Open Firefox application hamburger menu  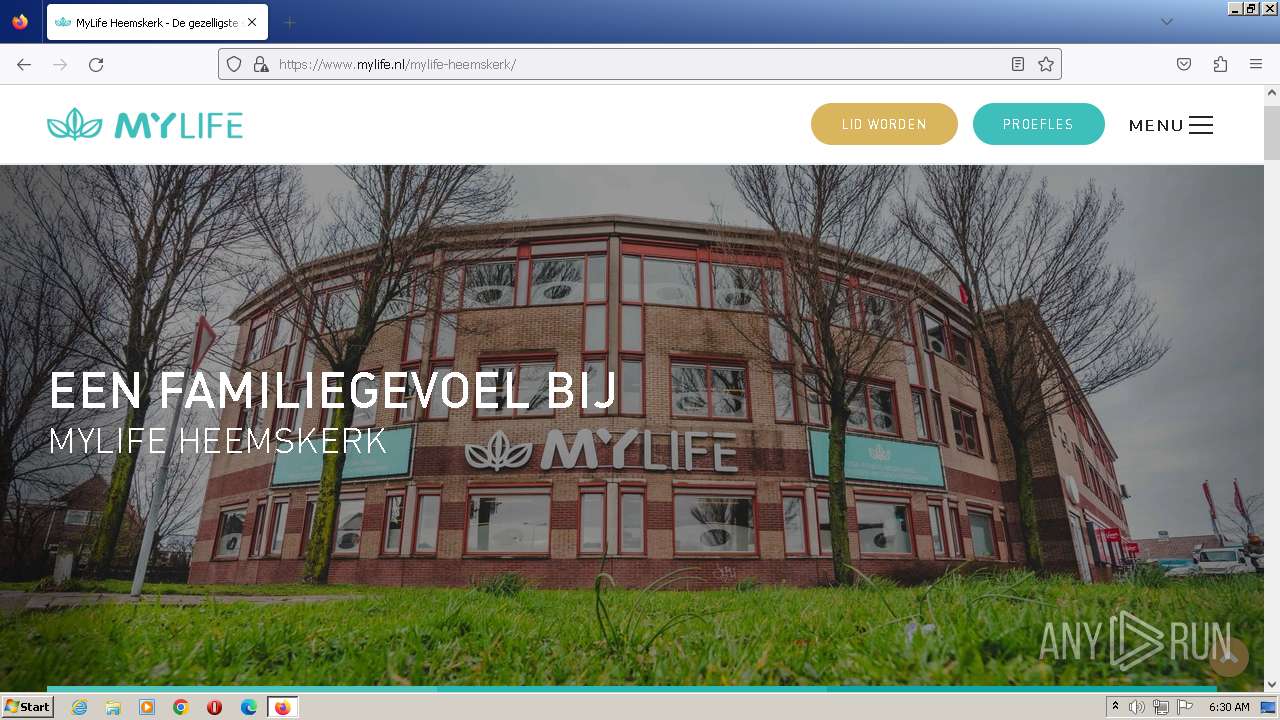click(x=1256, y=64)
